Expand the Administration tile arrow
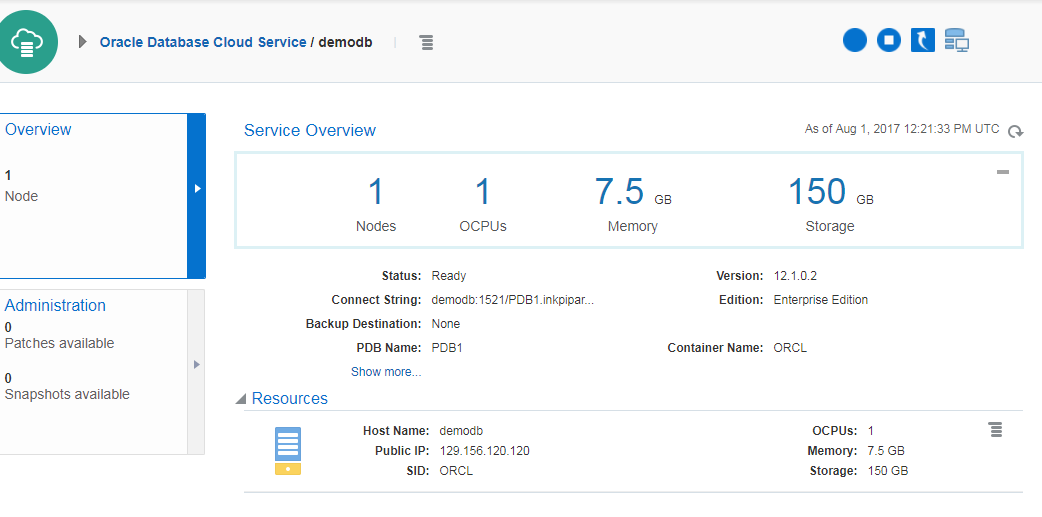 197,365
